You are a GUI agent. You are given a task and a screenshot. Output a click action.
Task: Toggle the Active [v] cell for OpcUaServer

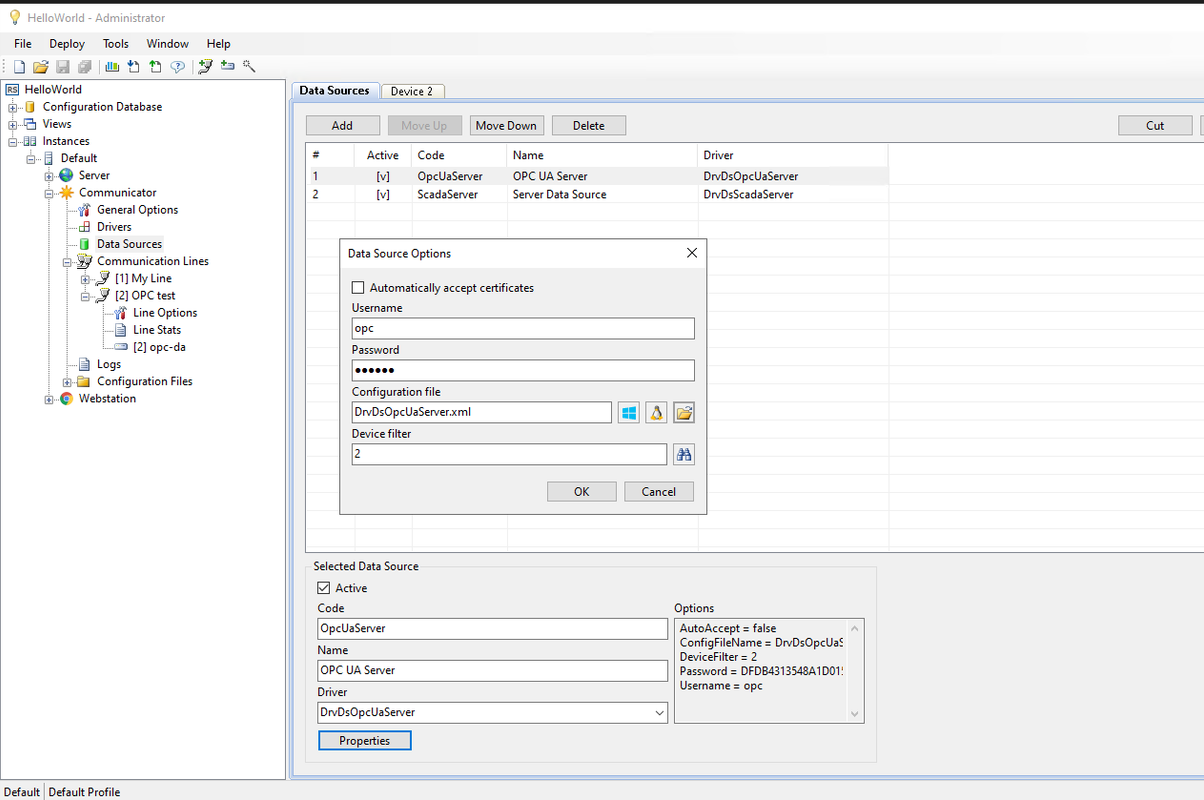tap(383, 176)
